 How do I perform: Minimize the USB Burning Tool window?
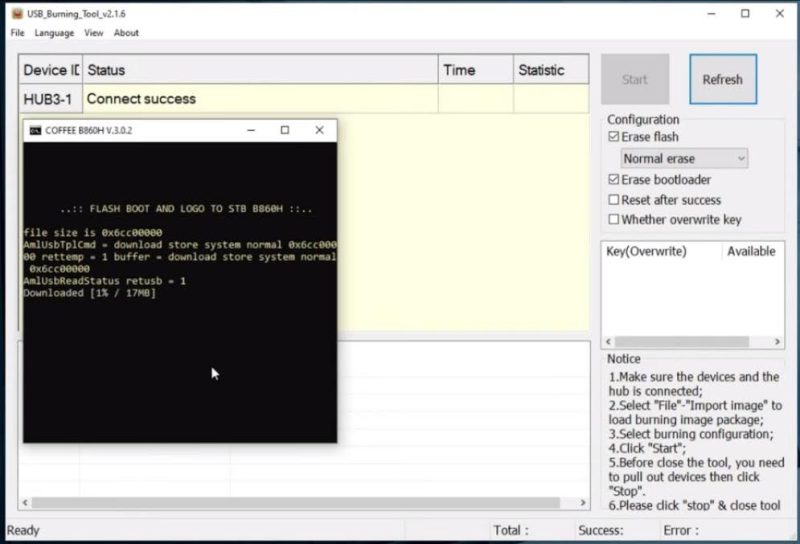point(712,14)
